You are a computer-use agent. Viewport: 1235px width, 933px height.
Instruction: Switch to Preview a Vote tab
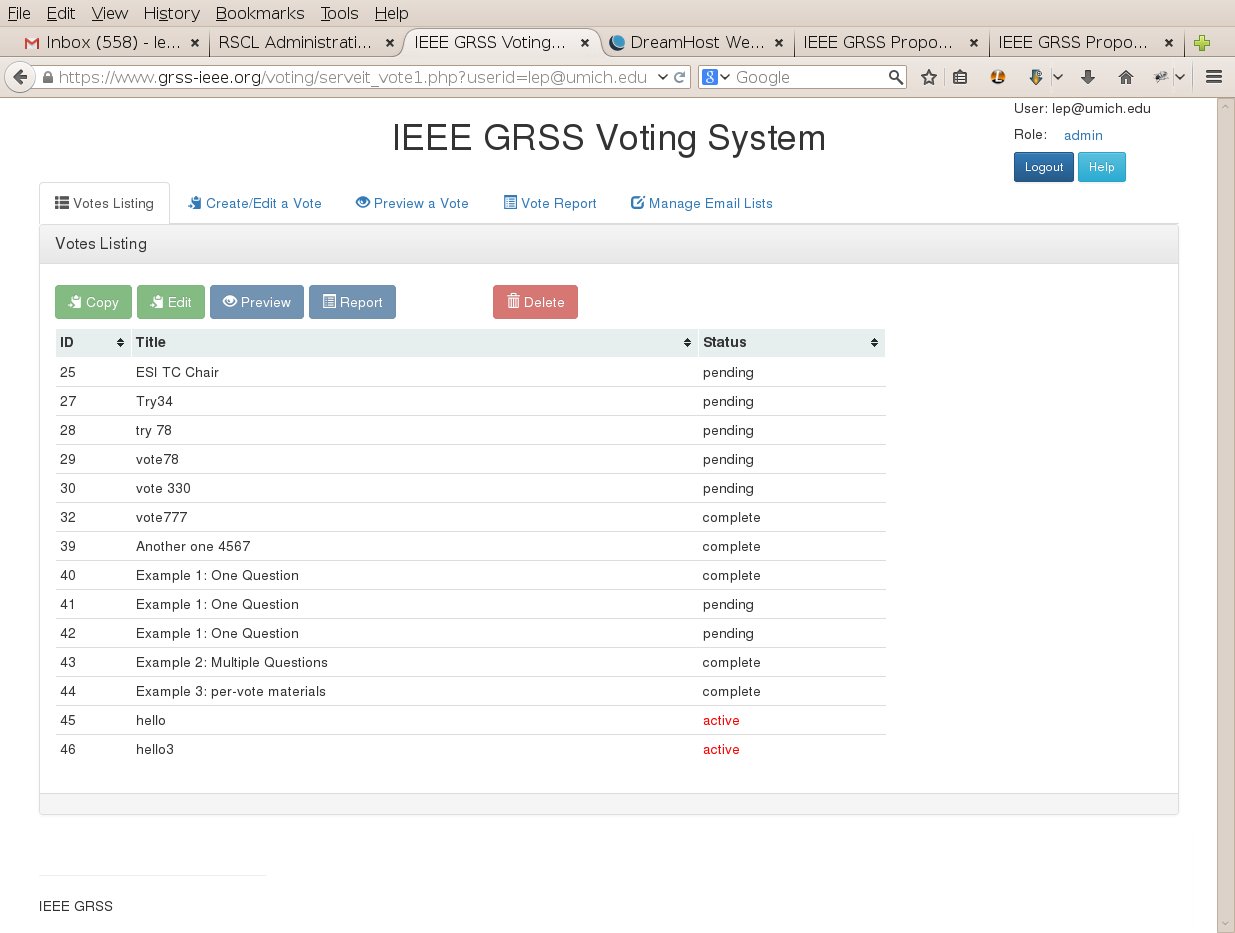(412, 203)
